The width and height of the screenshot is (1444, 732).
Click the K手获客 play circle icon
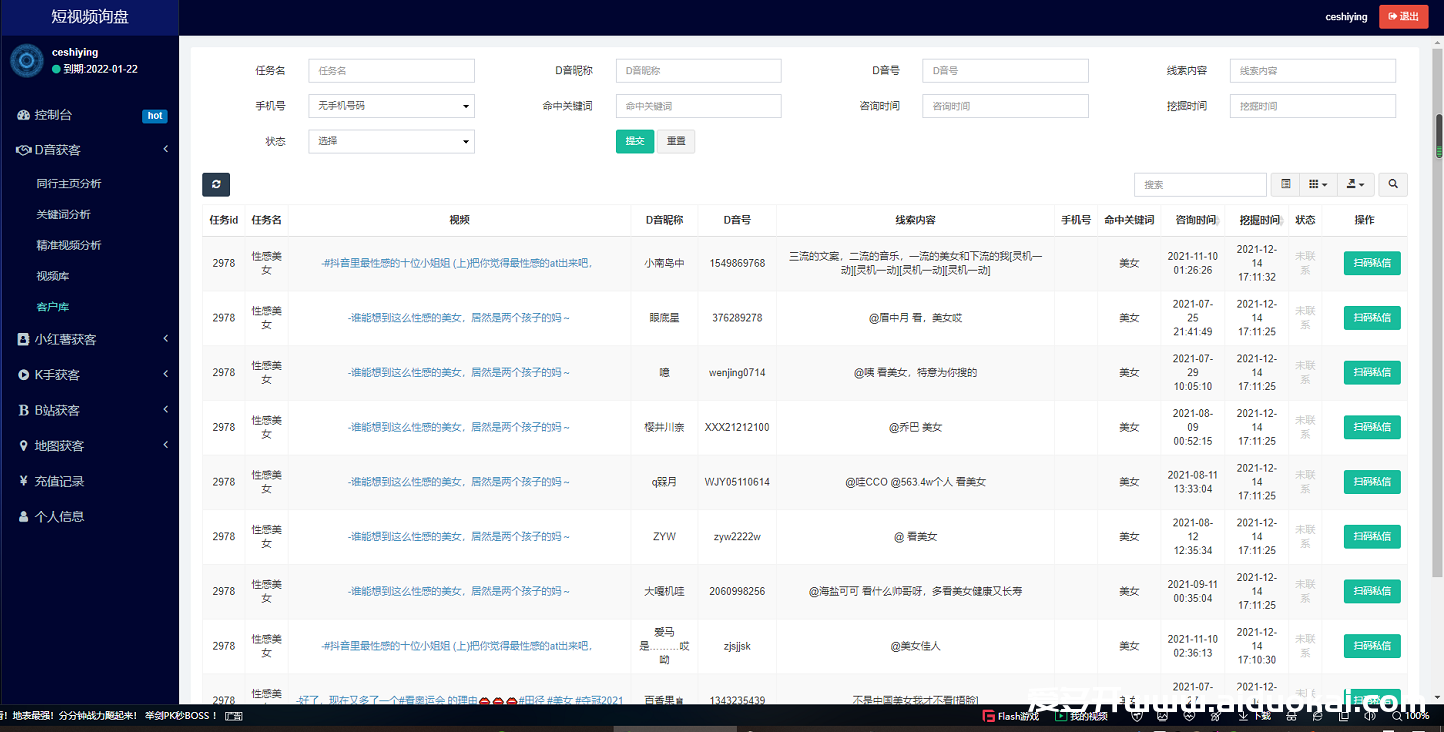24,375
